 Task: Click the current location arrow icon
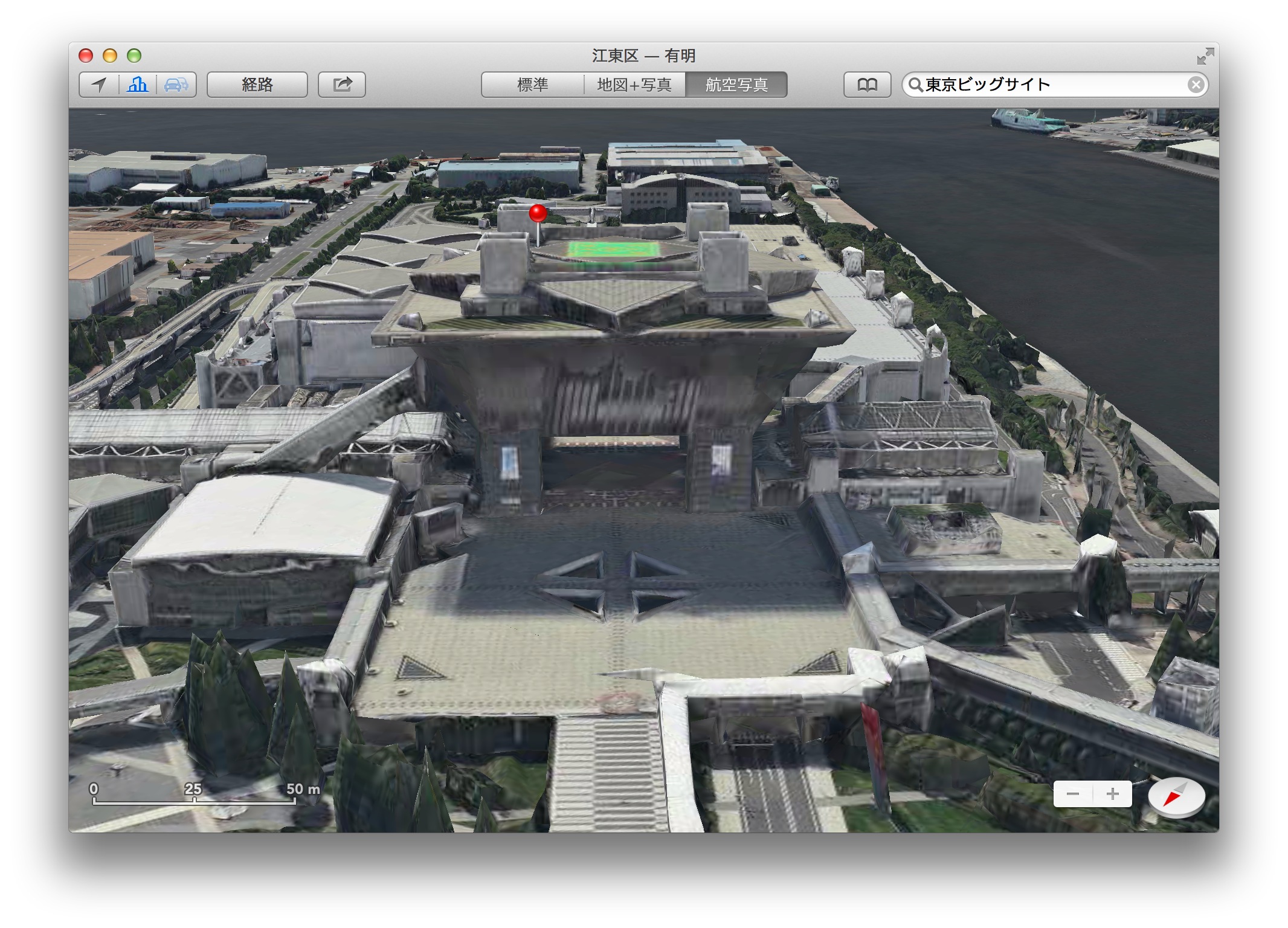(x=99, y=85)
